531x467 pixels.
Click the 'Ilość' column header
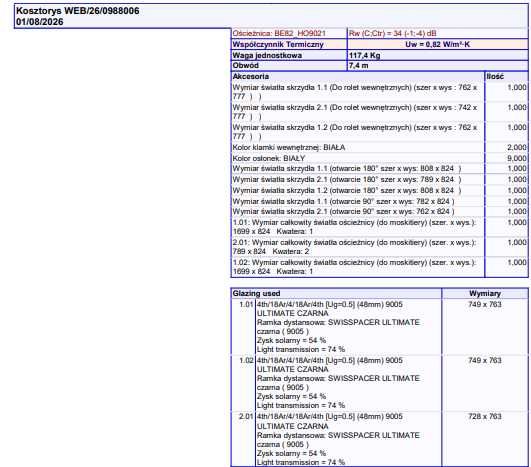[495, 77]
